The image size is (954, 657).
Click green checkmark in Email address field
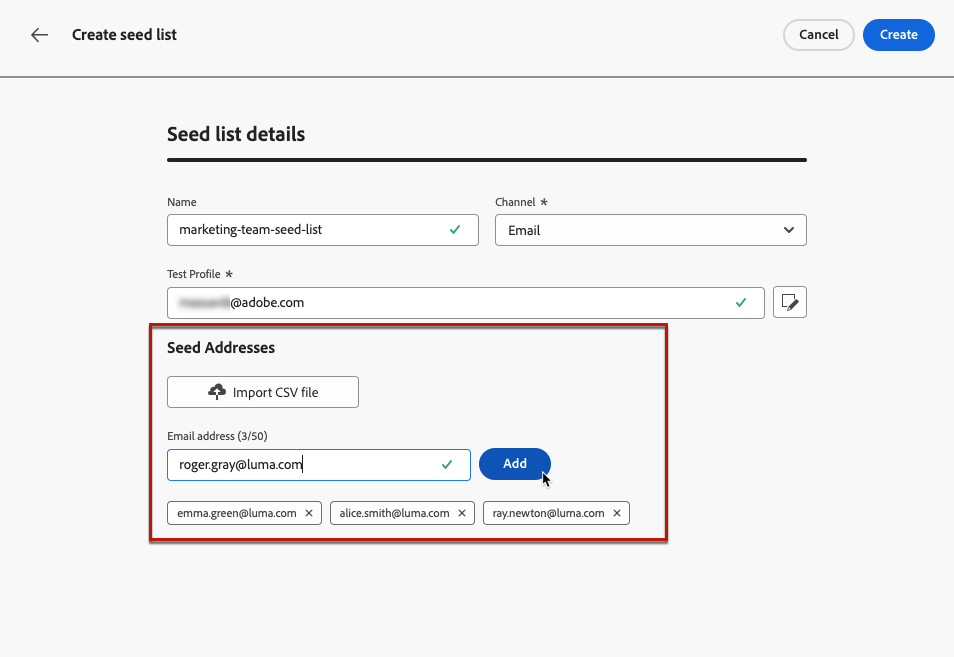point(447,464)
